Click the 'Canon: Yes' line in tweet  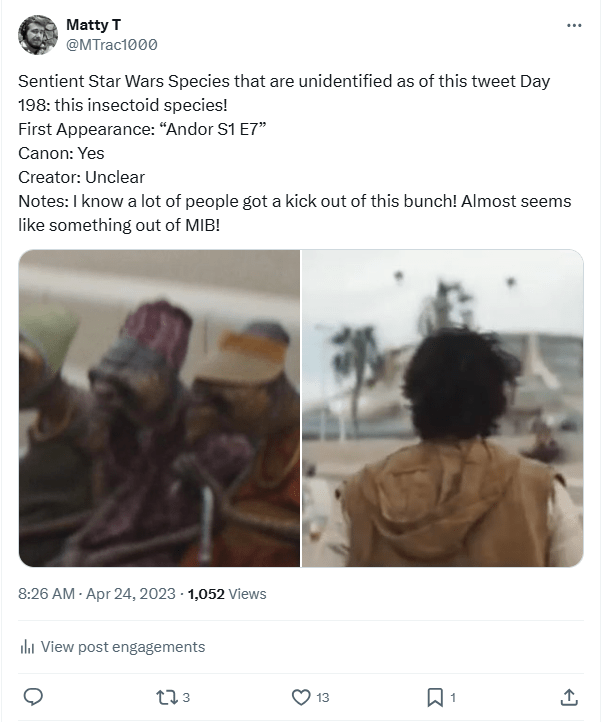tap(61, 153)
